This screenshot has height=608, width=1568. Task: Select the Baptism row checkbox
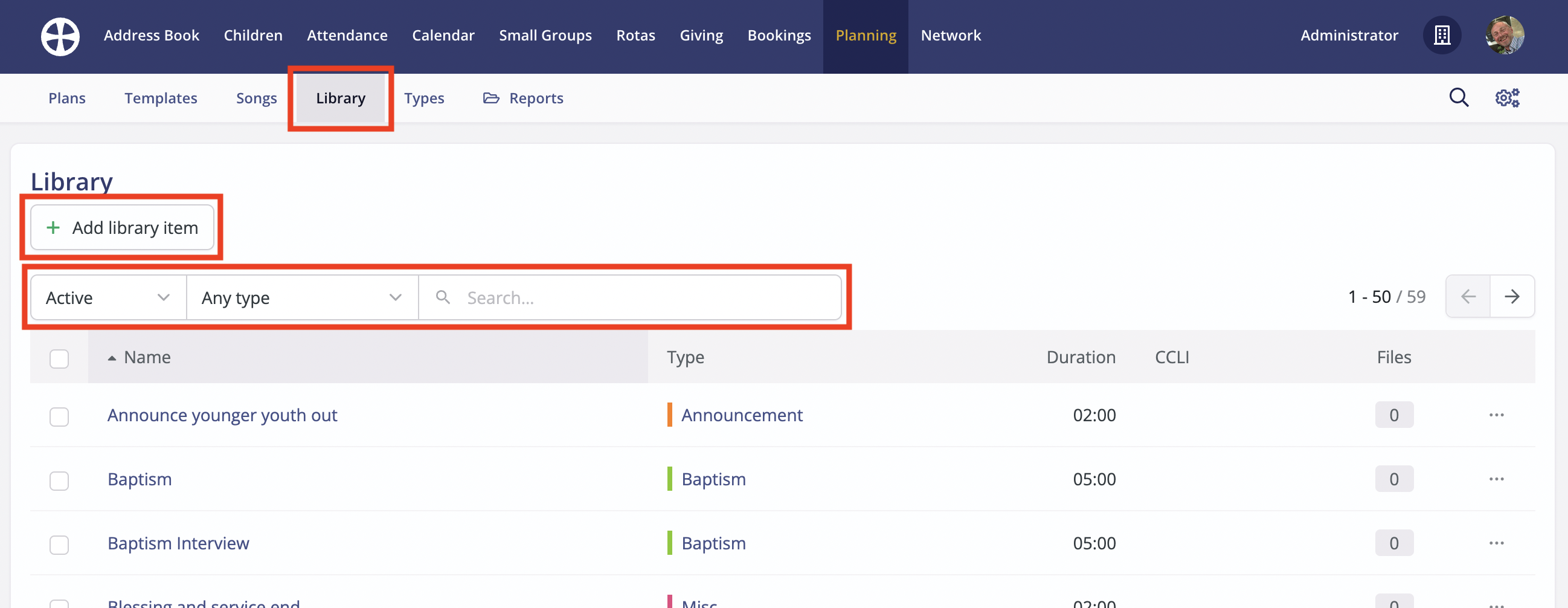pyautogui.click(x=59, y=480)
